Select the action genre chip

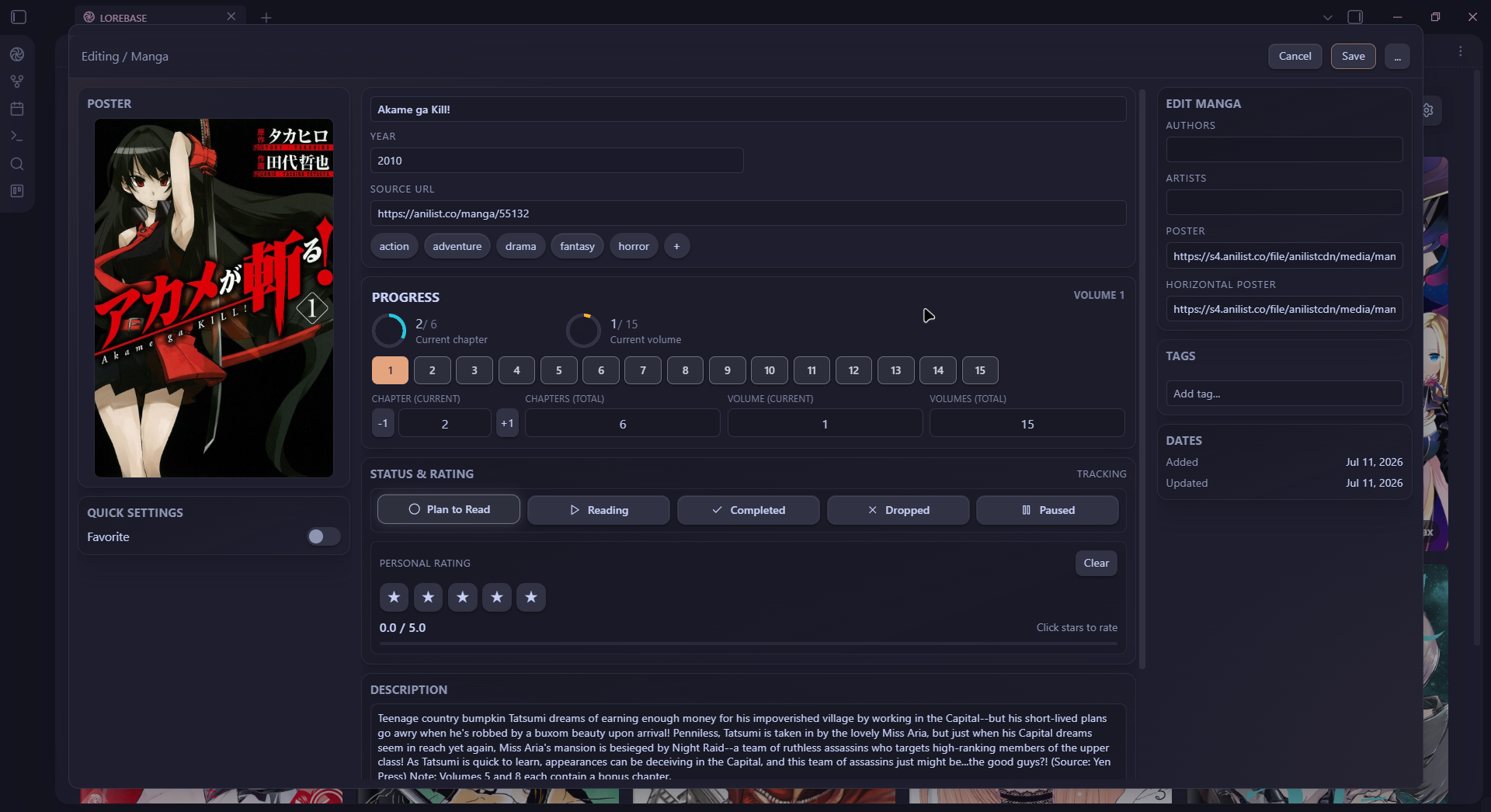pos(394,246)
